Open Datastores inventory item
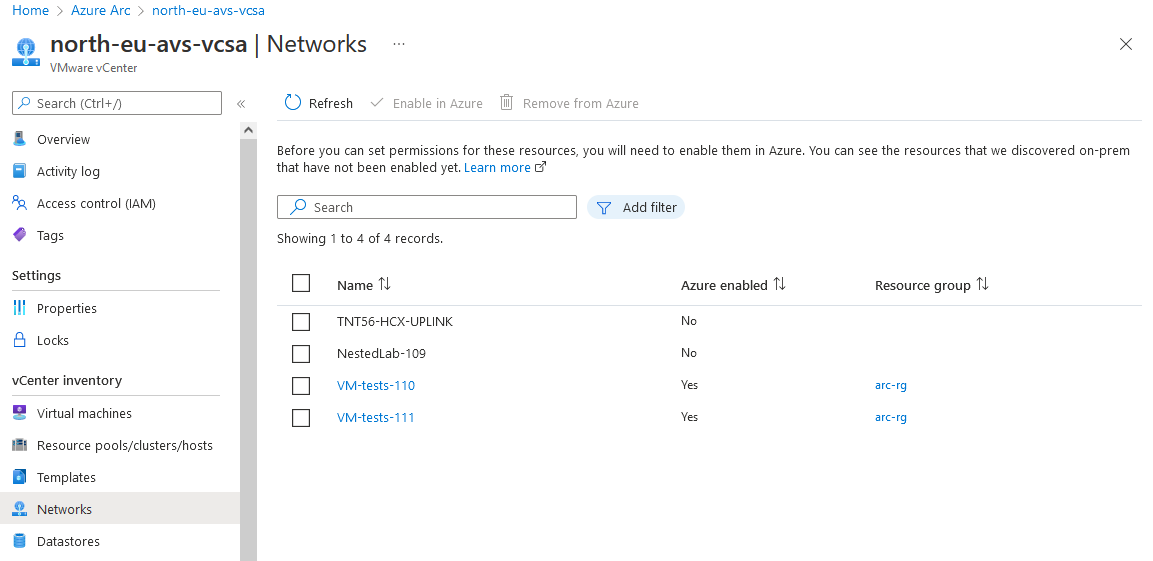 tap(68, 541)
